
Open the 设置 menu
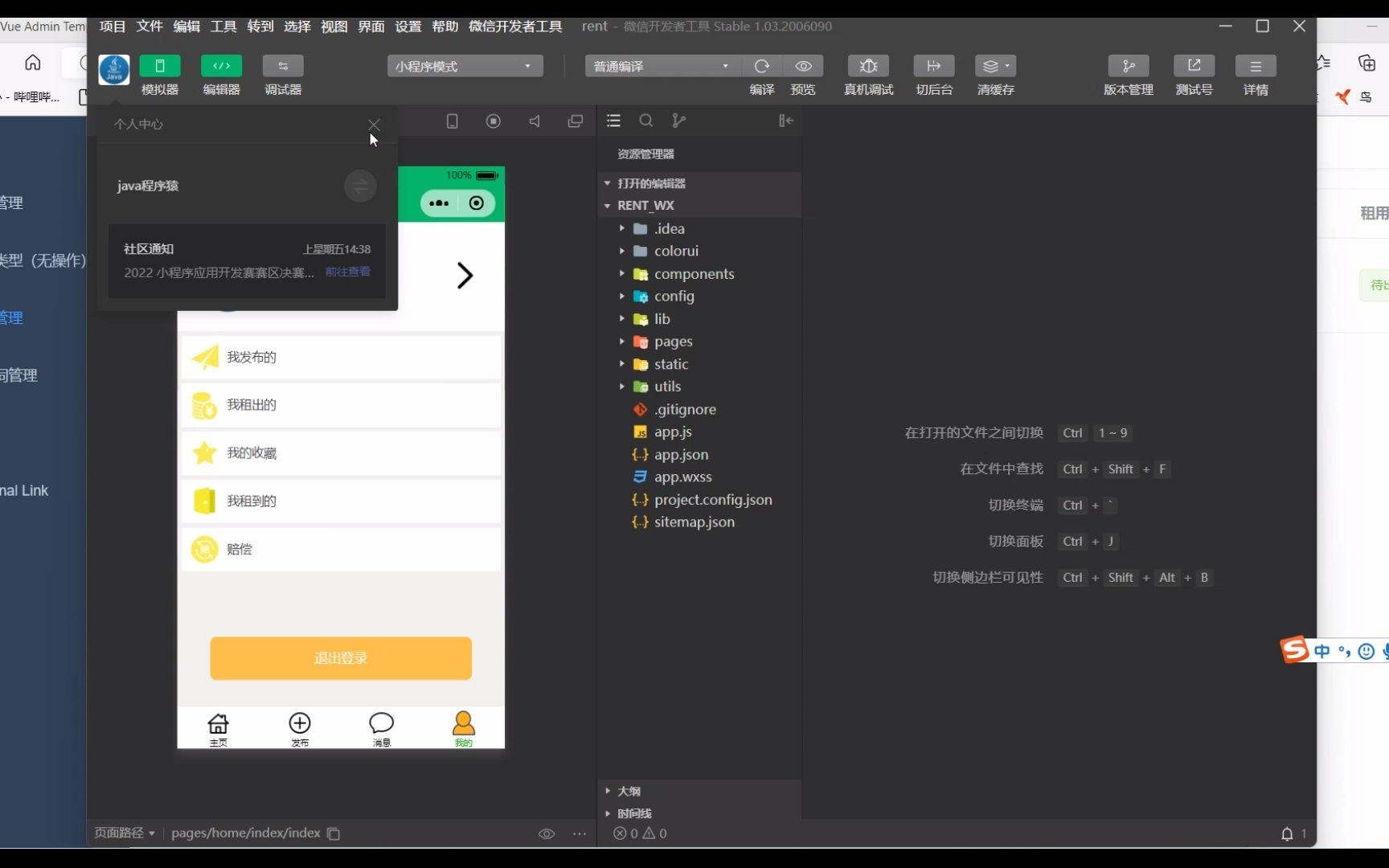[x=408, y=26]
